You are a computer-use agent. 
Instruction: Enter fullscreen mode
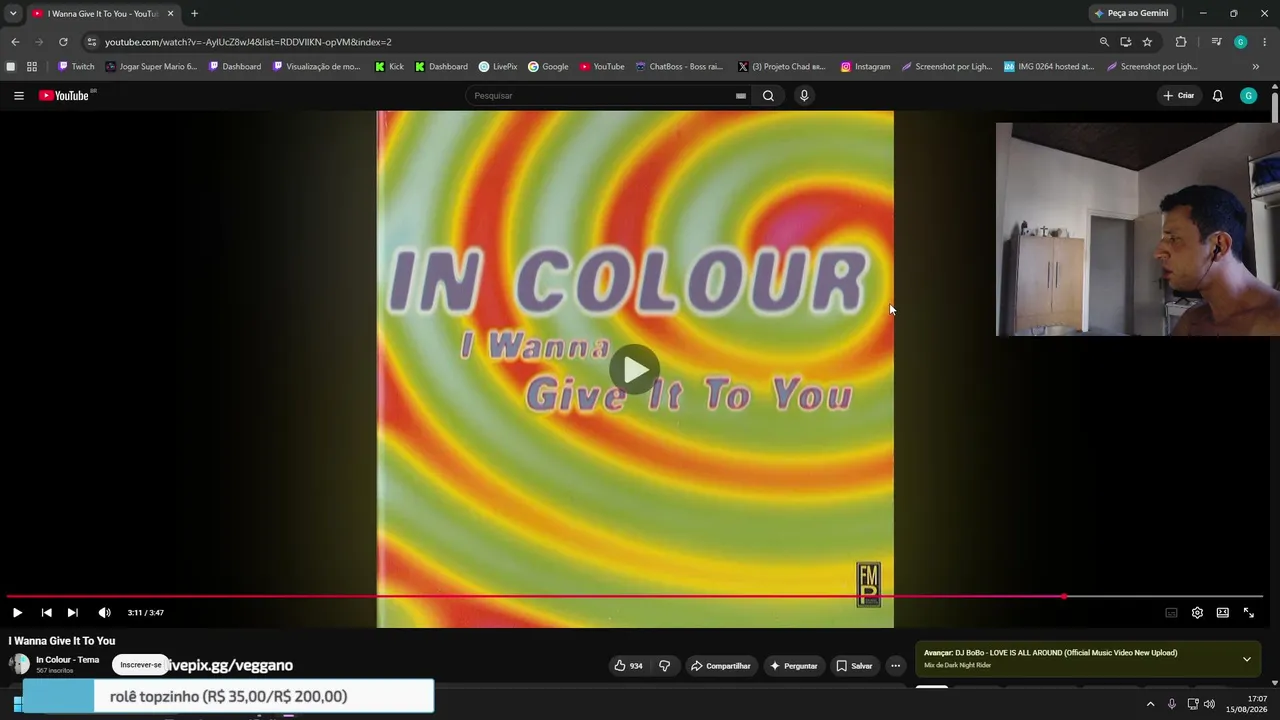1249,613
